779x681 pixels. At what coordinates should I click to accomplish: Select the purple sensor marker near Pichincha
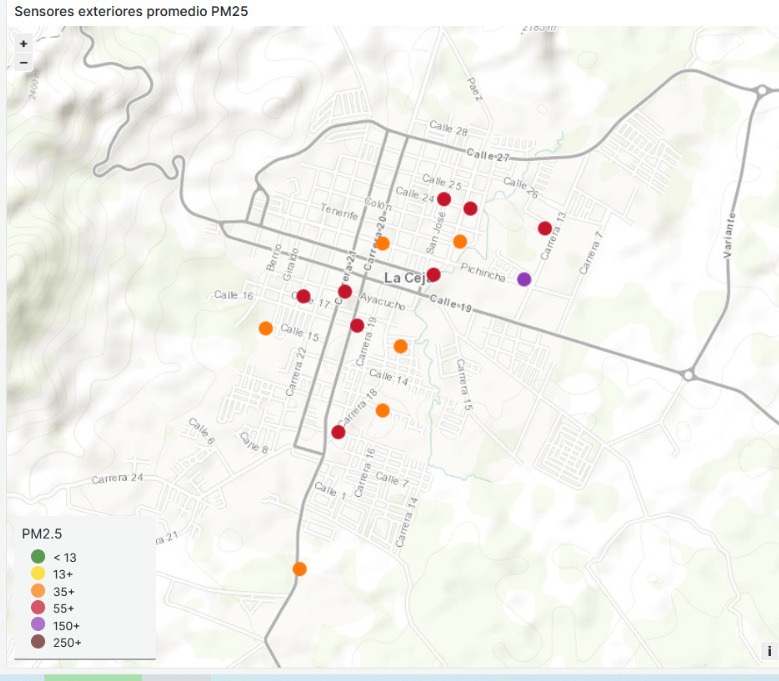click(x=524, y=279)
